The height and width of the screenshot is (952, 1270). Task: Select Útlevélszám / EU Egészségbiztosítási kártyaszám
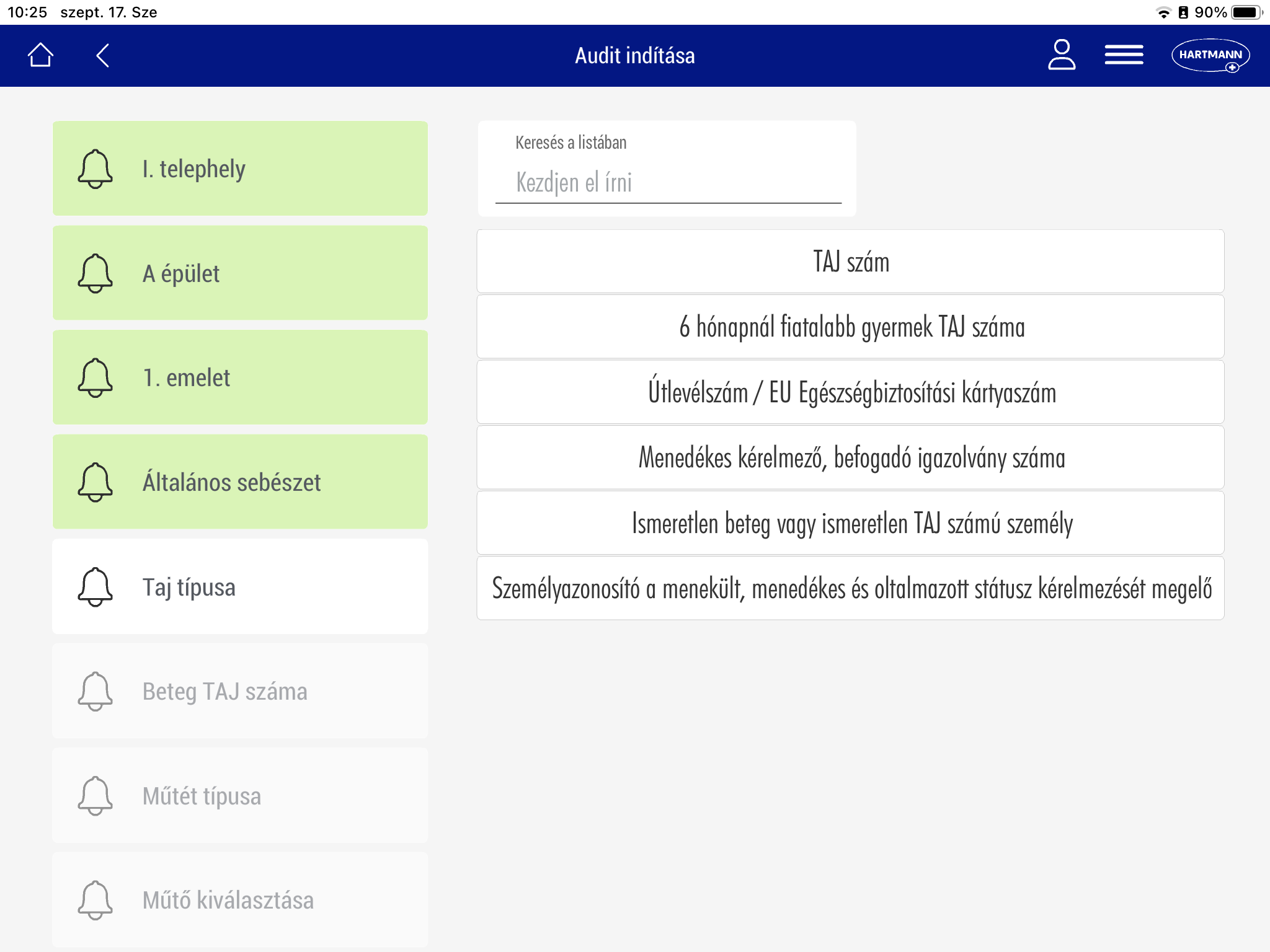click(850, 392)
